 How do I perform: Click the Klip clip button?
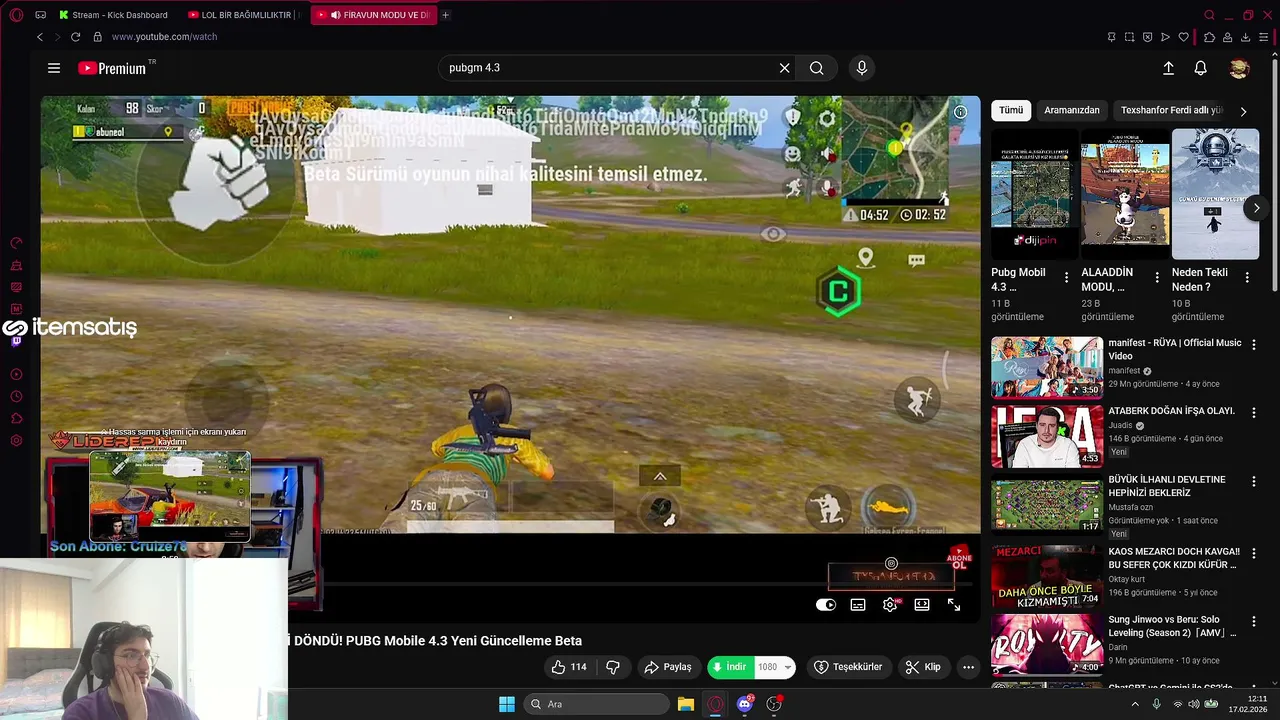point(923,667)
